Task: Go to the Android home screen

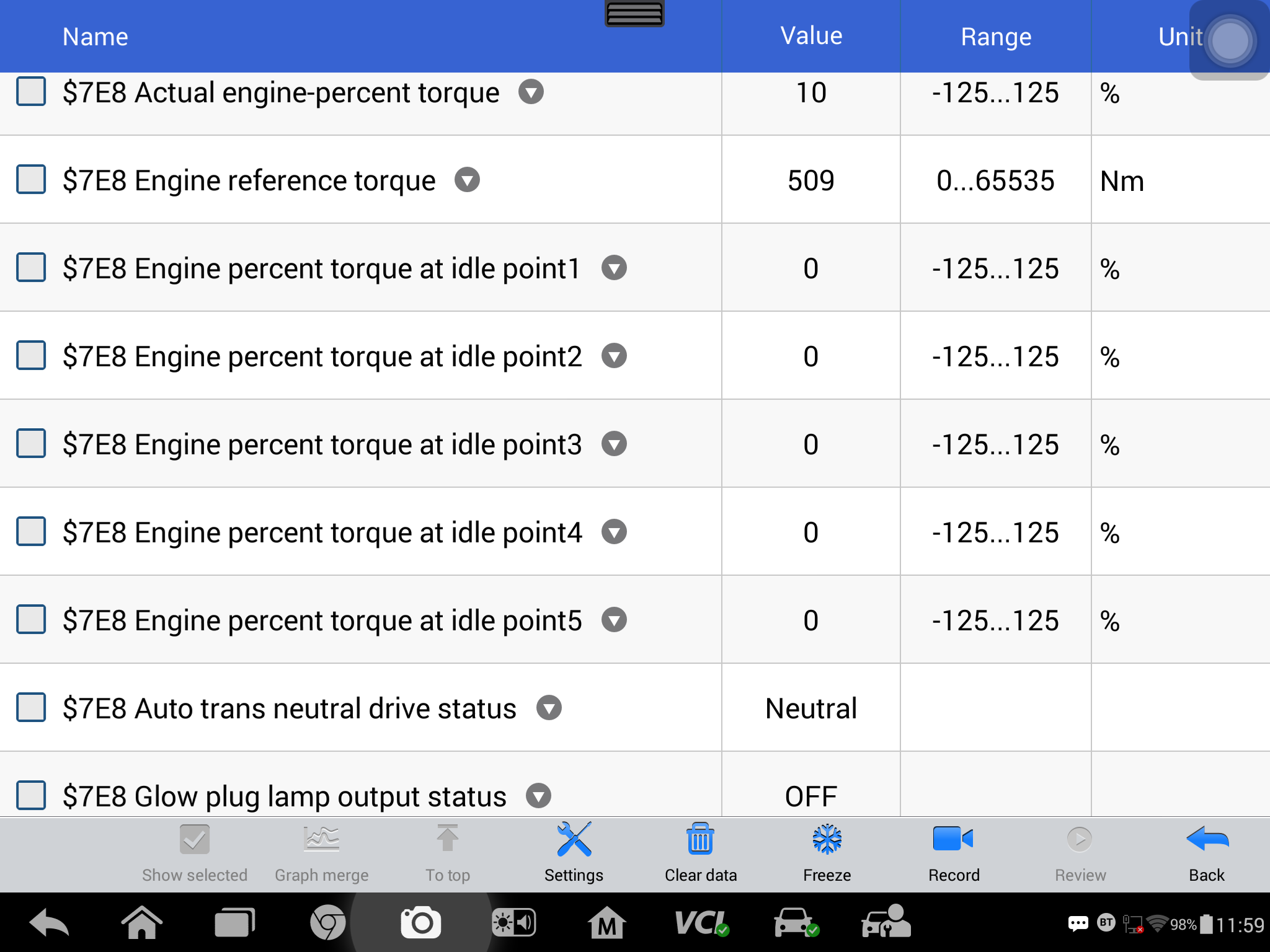Action: tap(142, 923)
